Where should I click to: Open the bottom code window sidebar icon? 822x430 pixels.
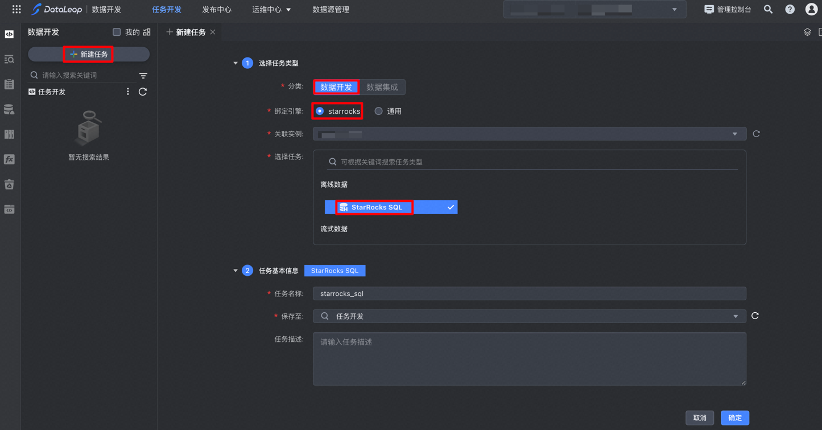point(9,210)
